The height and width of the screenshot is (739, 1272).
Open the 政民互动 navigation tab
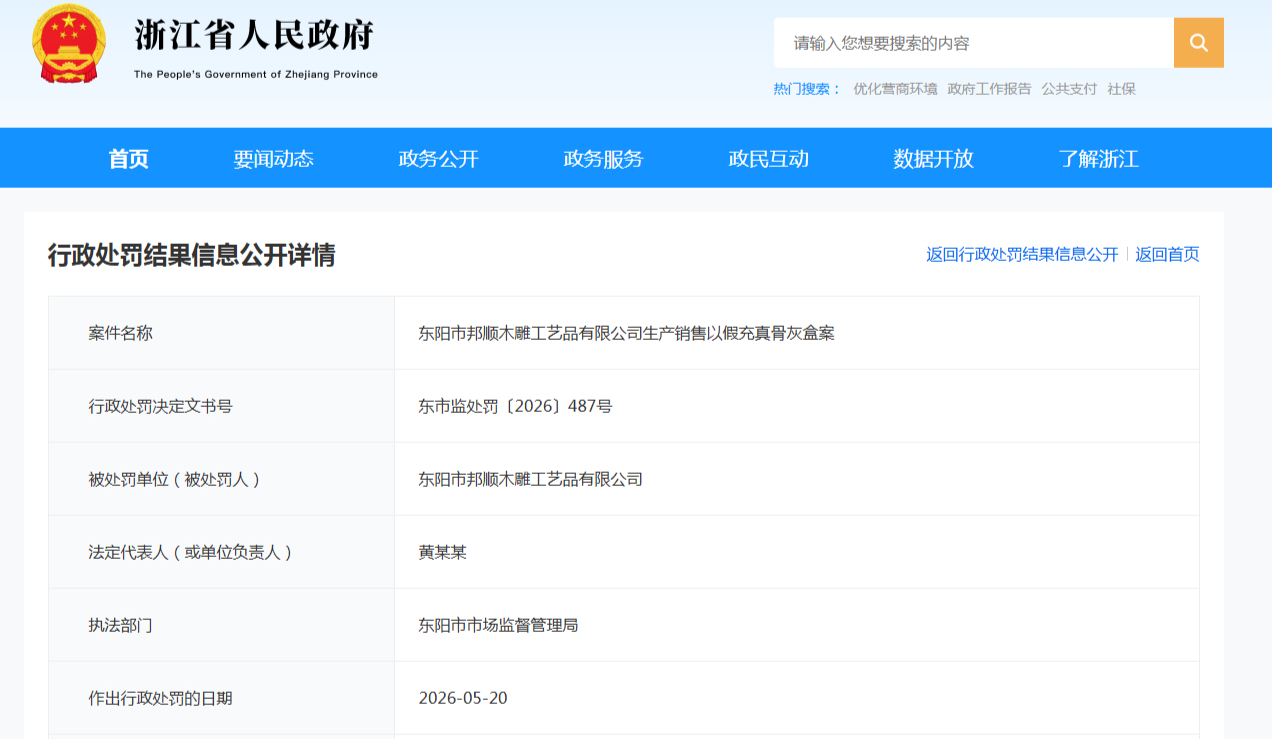pos(769,158)
